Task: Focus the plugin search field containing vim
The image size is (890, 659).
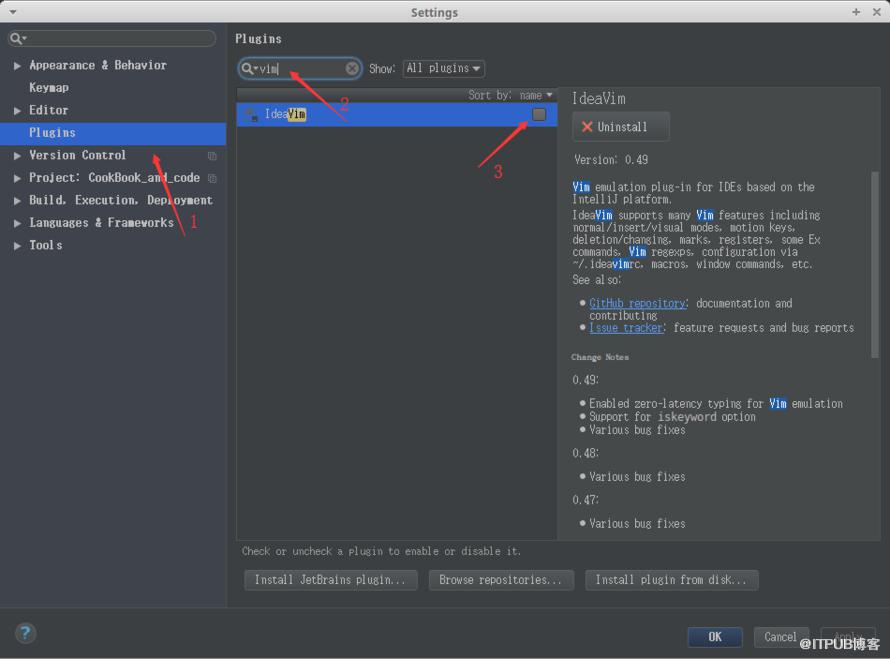Action: [x=300, y=69]
